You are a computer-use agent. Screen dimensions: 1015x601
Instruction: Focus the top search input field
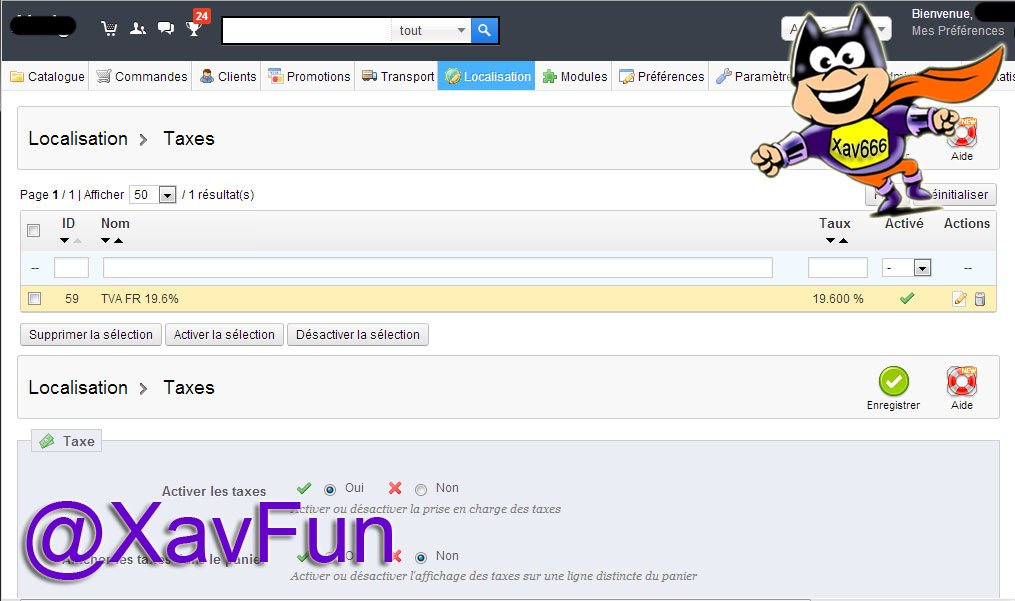[x=307, y=30]
